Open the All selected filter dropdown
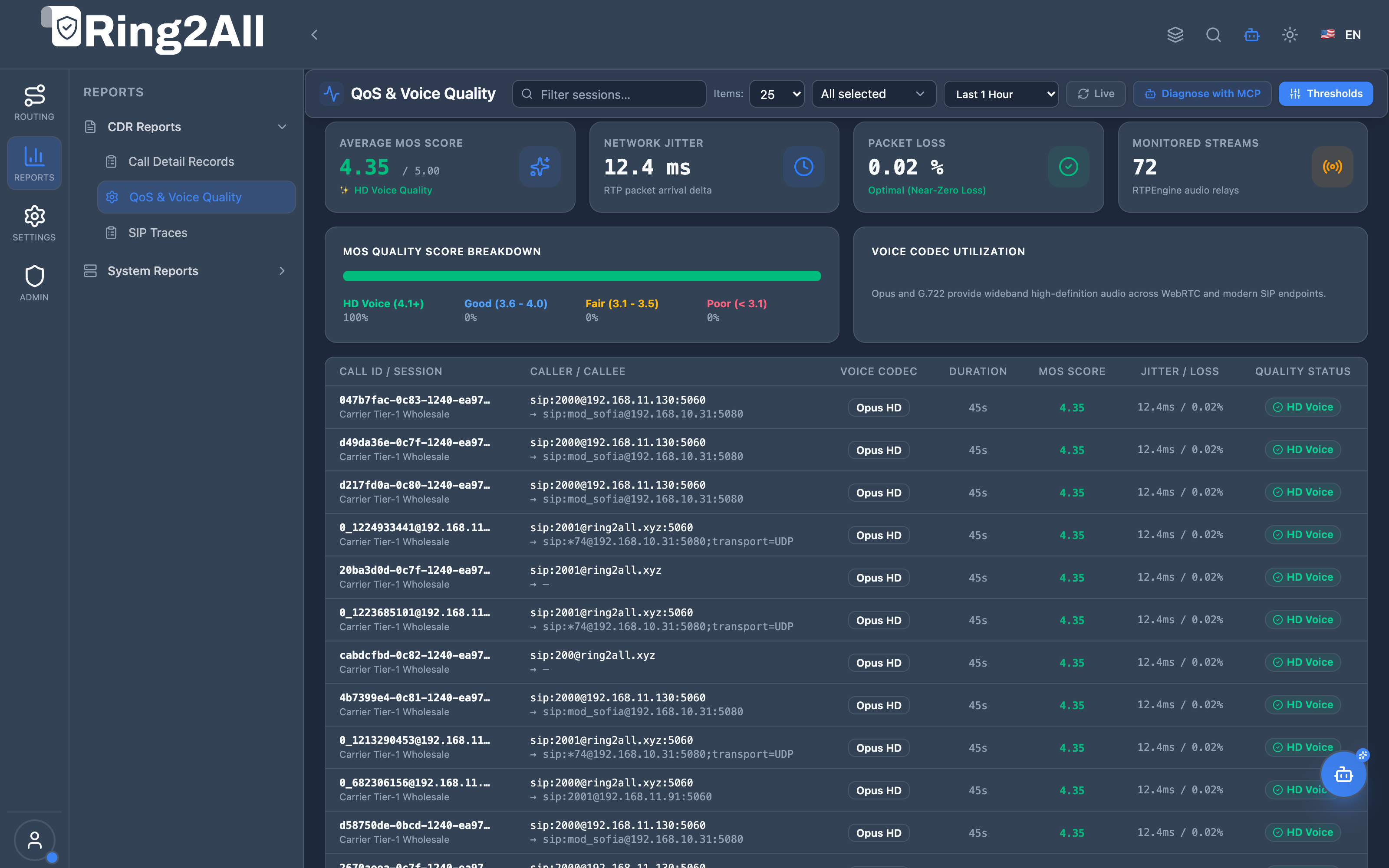Screen dimensions: 1389x868 click(x=874, y=94)
